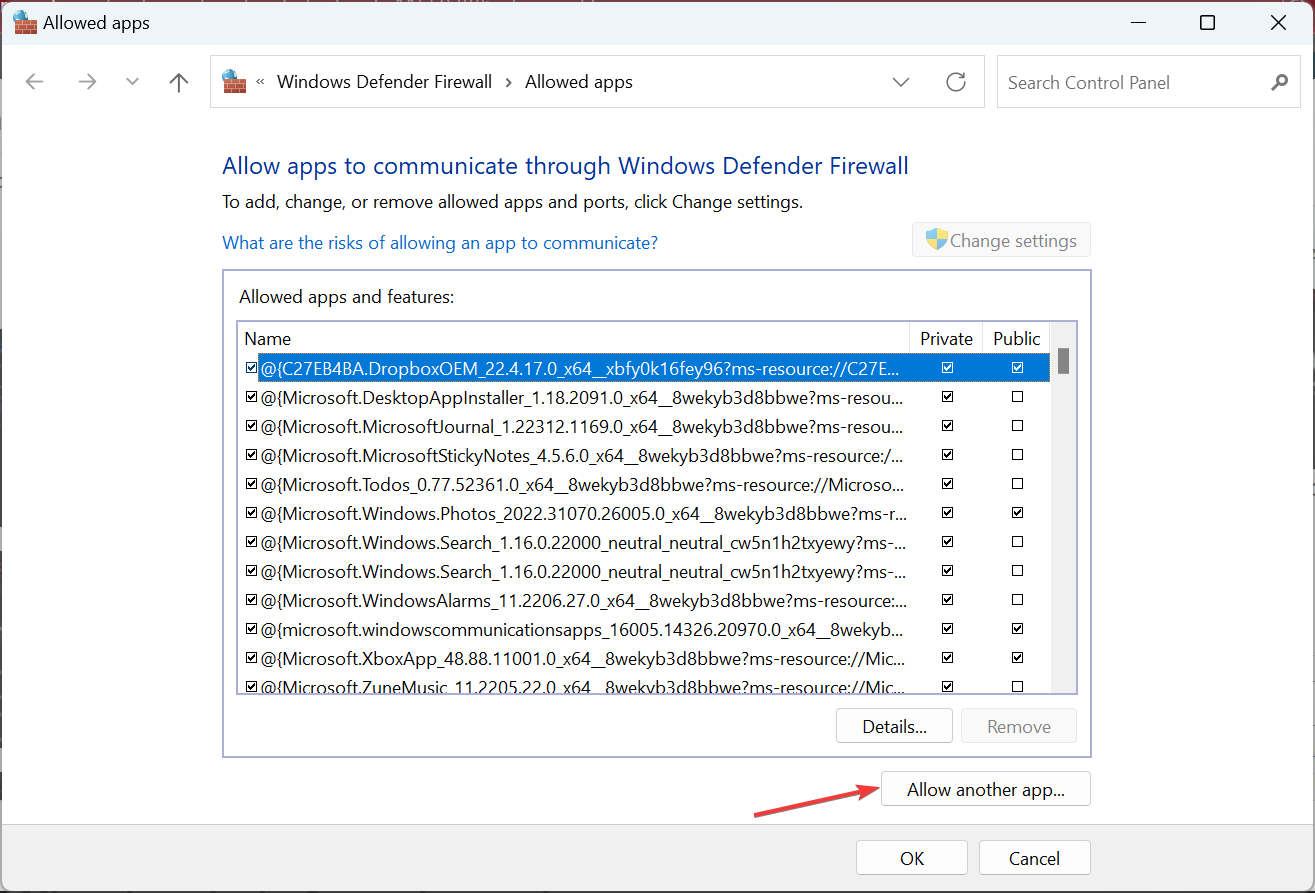Image resolution: width=1315 pixels, height=893 pixels.
Task: Click the apps list vertical scrollbar thumb
Action: [1063, 361]
